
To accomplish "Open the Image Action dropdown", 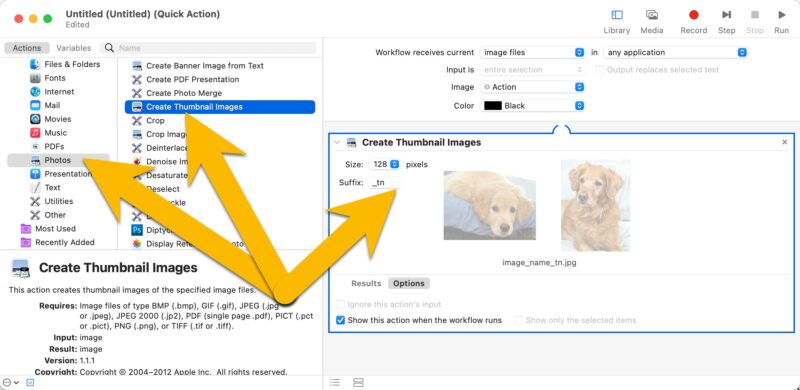I will tap(532, 87).
